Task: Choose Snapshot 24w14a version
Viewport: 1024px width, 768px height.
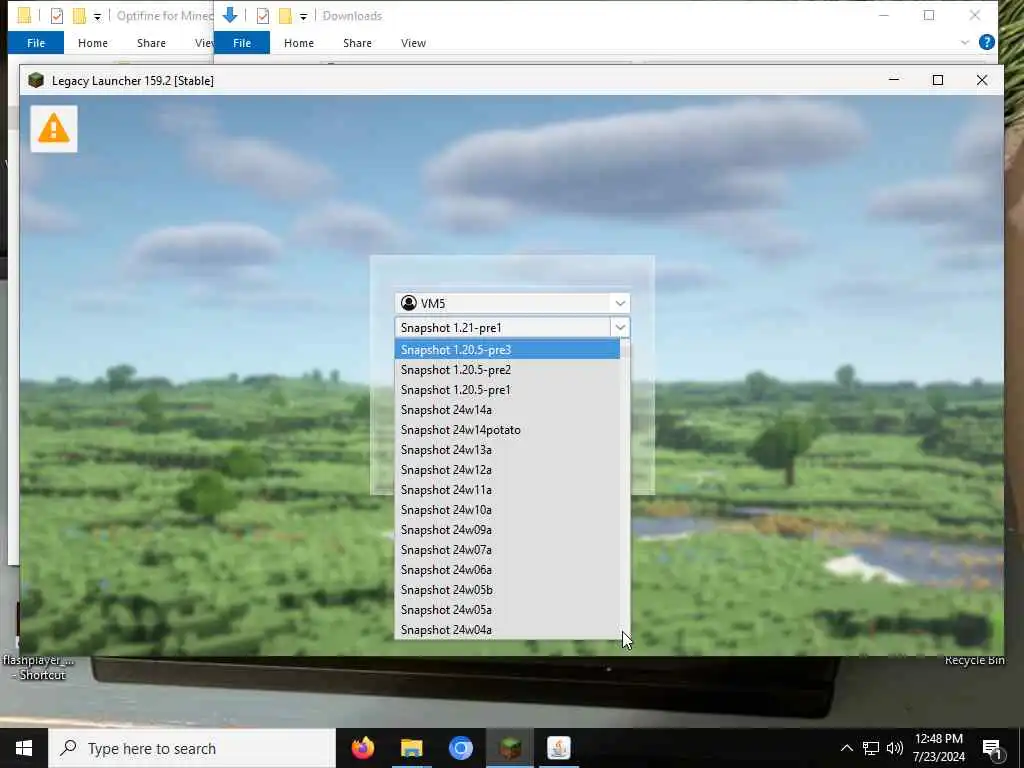Action: pyautogui.click(x=507, y=409)
